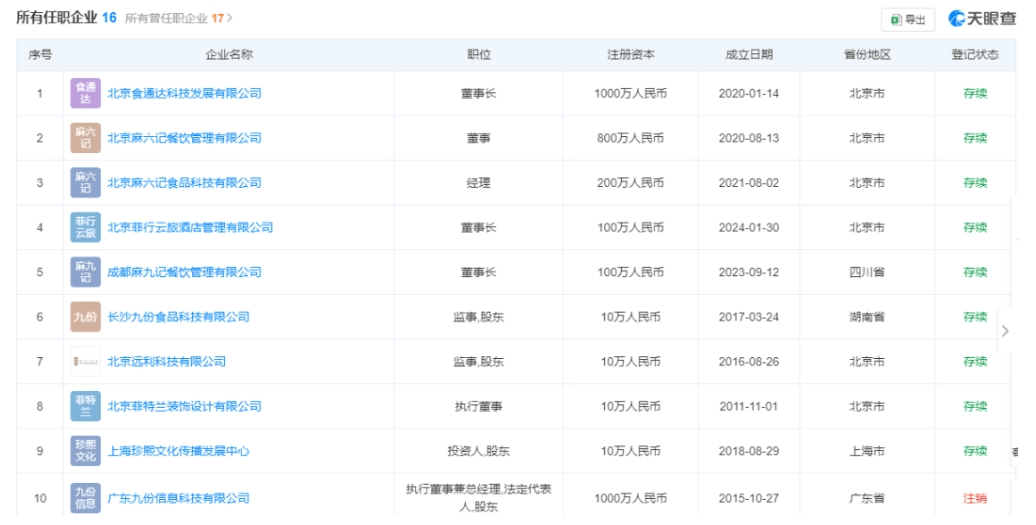Click the 菲行云旅 company logo icon
1036x525 pixels.
pos(85,227)
